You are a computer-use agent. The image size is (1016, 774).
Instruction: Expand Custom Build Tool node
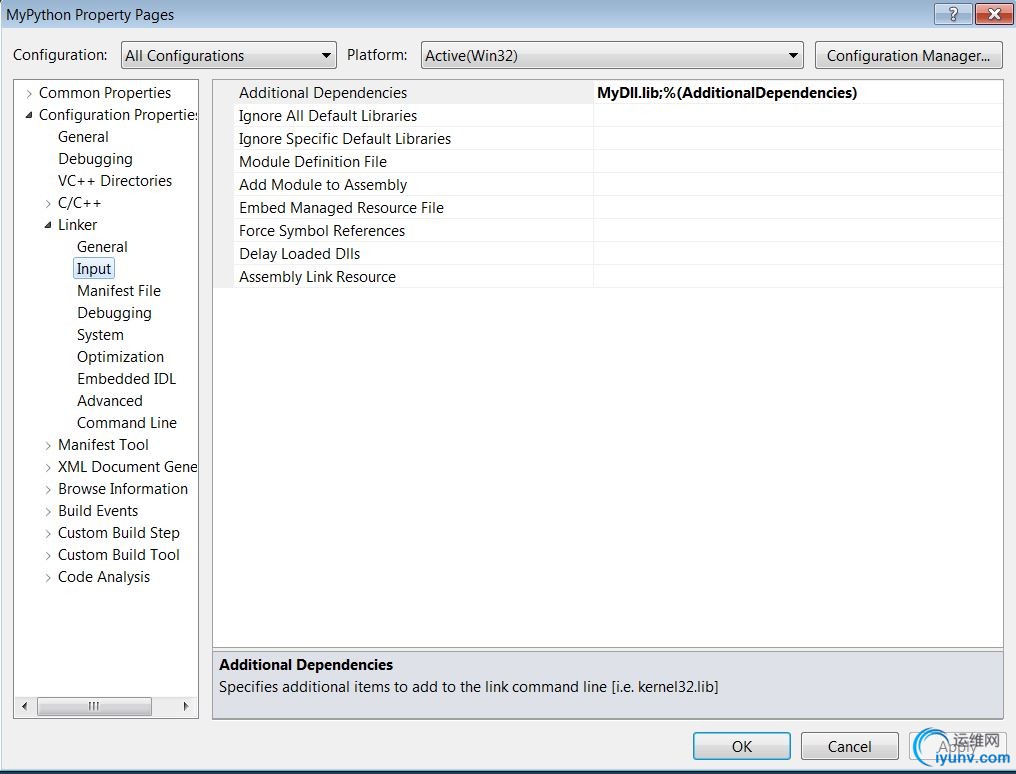coord(48,556)
